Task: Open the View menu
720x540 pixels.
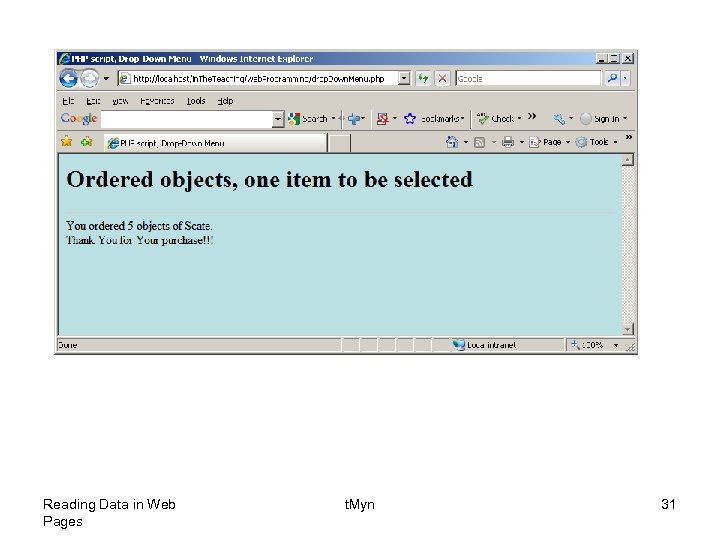Action: pos(120,101)
